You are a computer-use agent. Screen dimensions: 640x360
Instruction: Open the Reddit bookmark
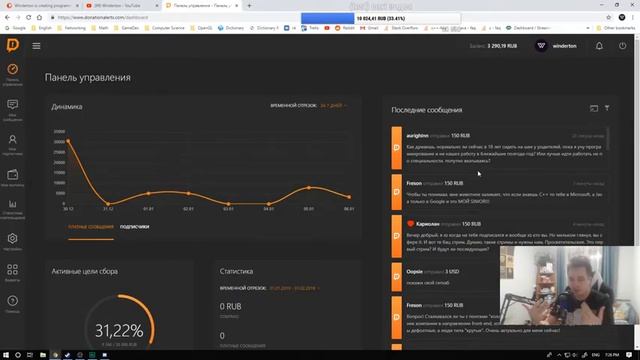345,28
